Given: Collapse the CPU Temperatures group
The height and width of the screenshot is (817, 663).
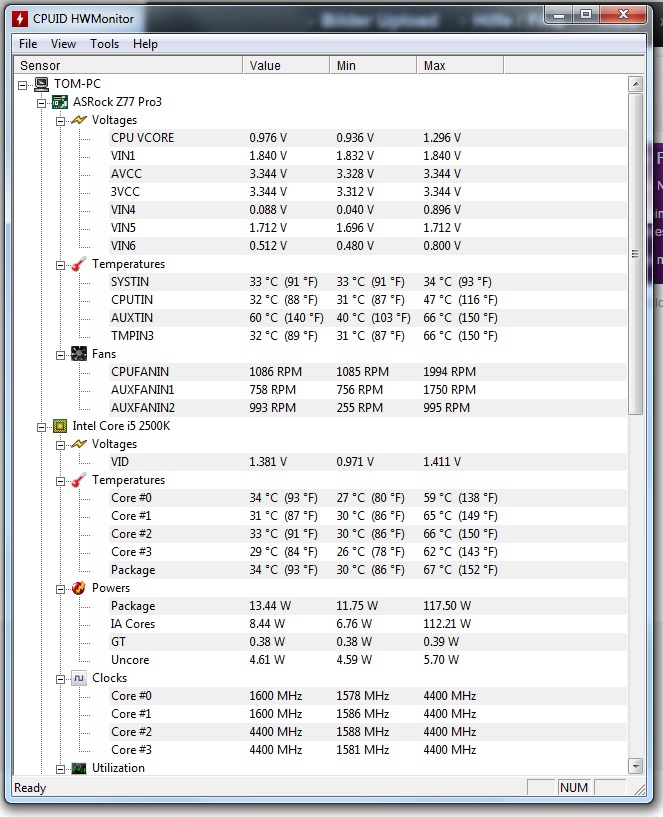Looking at the screenshot, I should coord(60,481).
